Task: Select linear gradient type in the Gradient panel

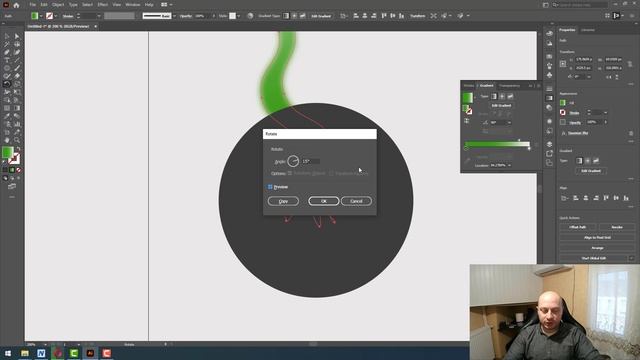Action: [494, 96]
